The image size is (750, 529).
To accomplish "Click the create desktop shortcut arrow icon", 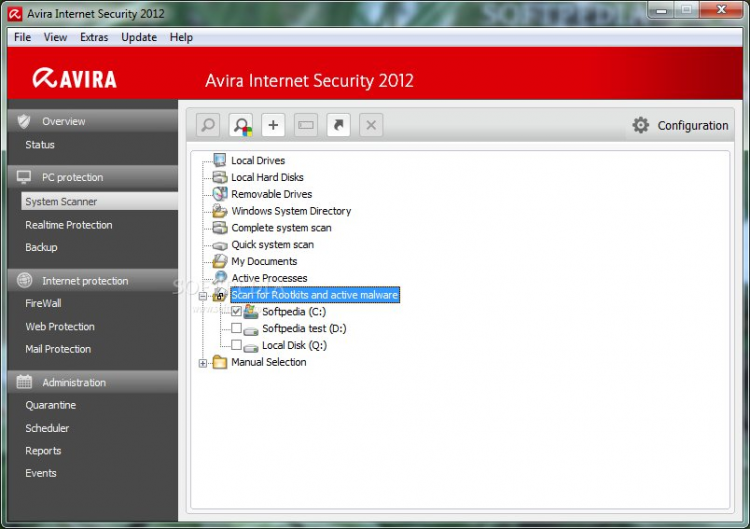I will [x=338, y=125].
